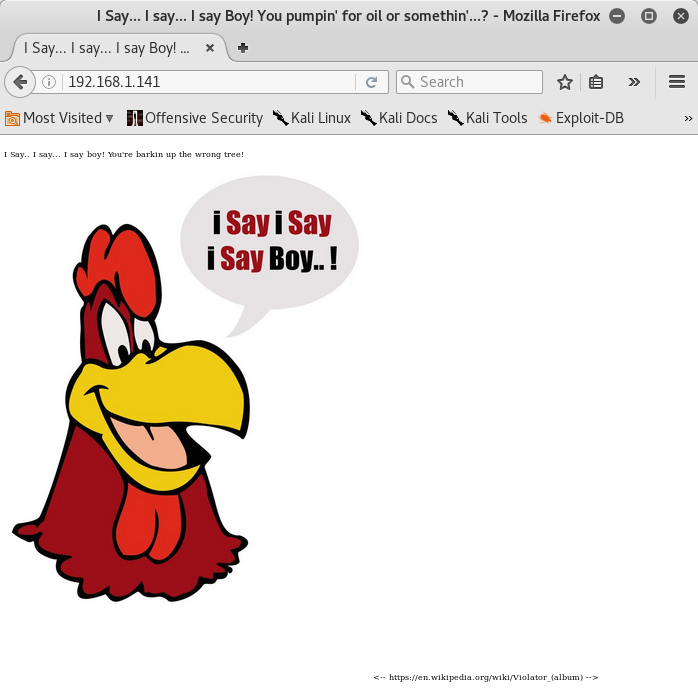Open the Offensive Security bookmark

point(195,118)
